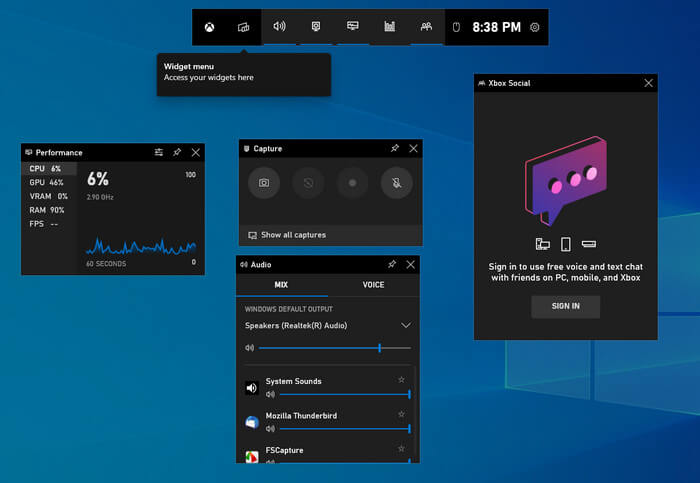Open the Xbox home icon in top bar

[x=208, y=27]
